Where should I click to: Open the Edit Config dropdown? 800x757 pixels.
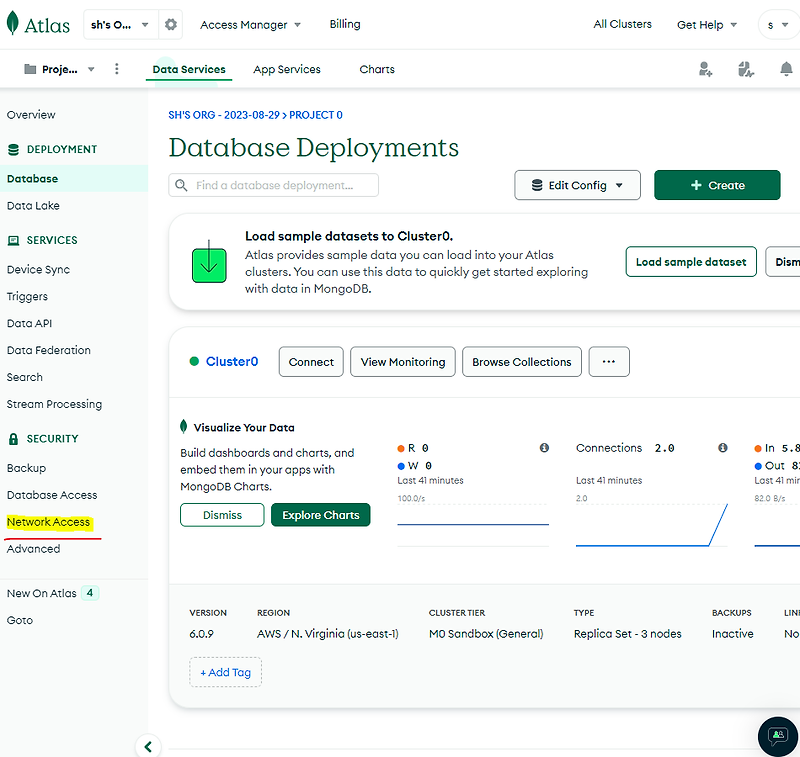(x=577, y=185)
